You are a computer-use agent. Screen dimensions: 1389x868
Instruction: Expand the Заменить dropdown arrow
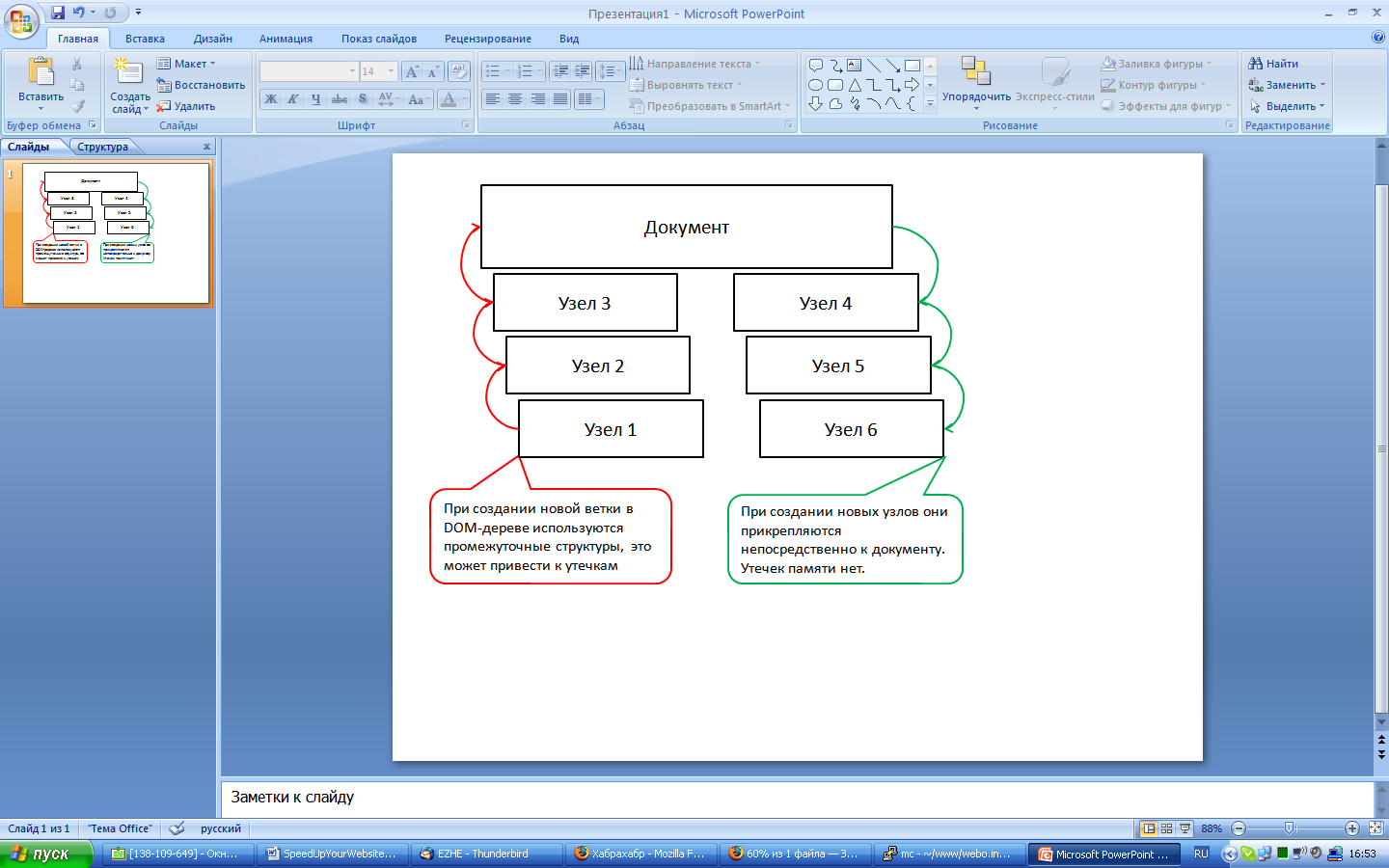[1322, 85]
